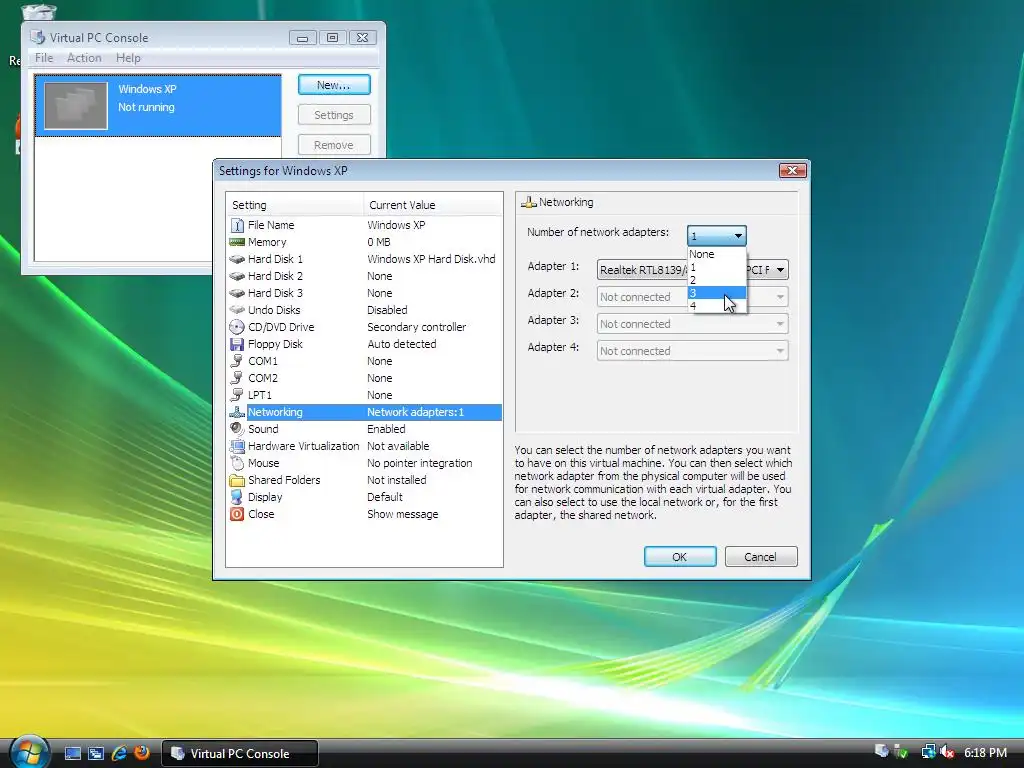
Task: Click Switch between windows quick launch icon
Action: coord(96,754)
